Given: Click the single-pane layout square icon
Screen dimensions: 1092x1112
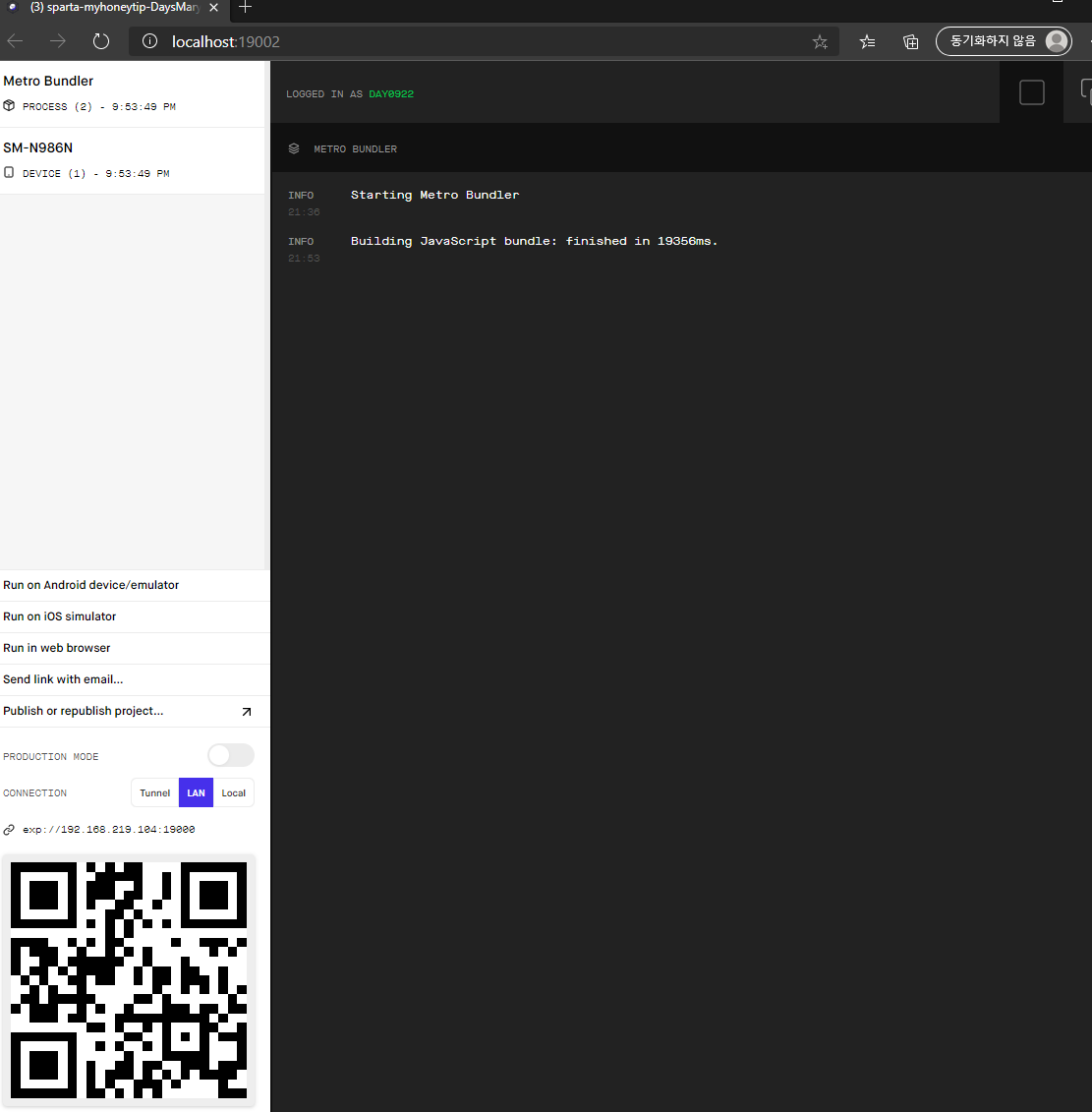Looking at the screenshot, I should (1032, 92).
